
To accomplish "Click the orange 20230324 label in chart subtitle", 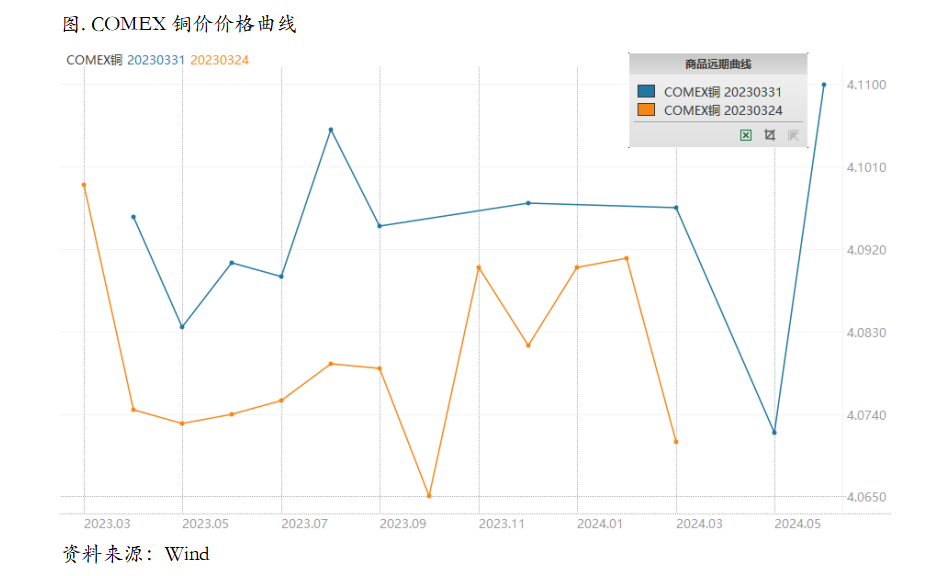I will click(219, 60).
